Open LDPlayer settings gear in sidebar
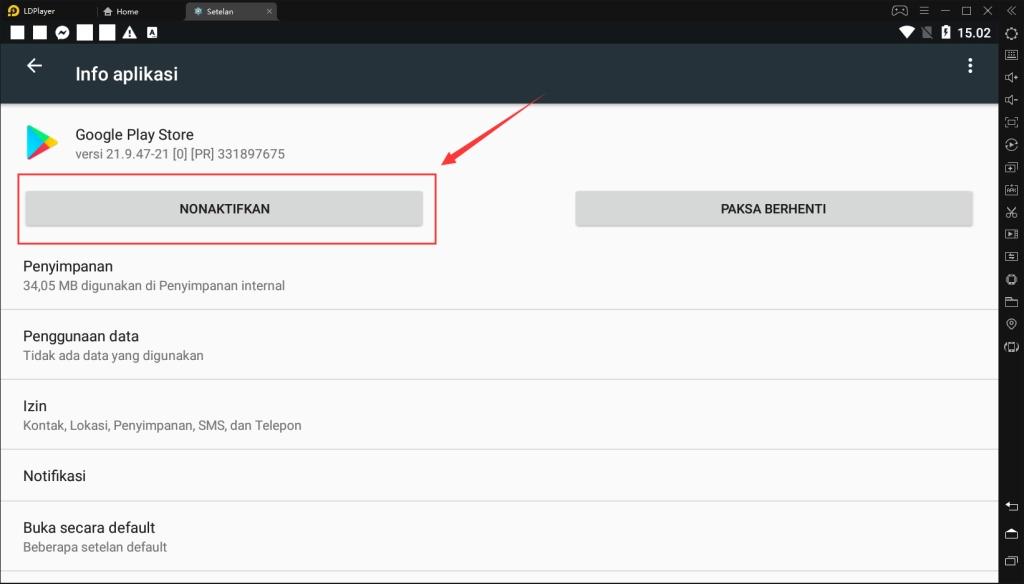 [1011, 33]
